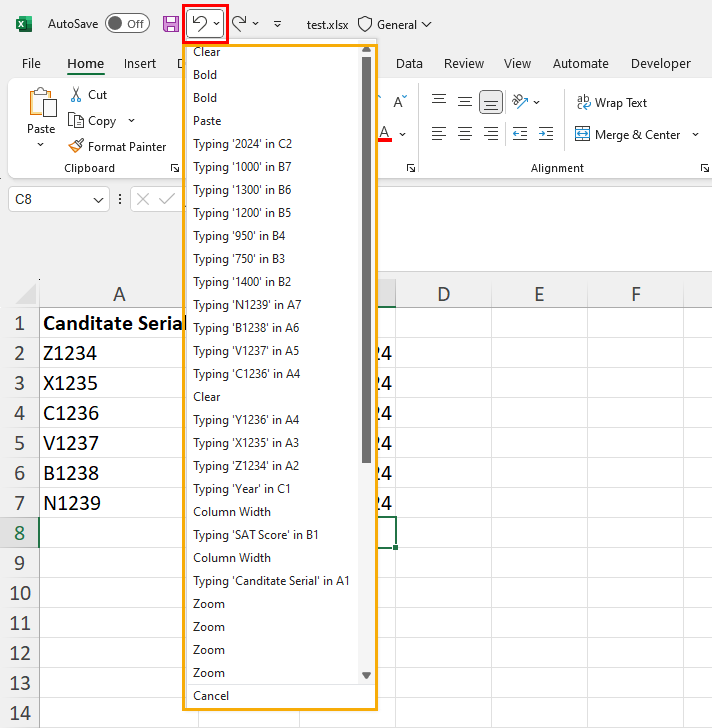Apply the red font color
Image resolution: width=712 pixels, height=728 pixels.
[385, 134]
